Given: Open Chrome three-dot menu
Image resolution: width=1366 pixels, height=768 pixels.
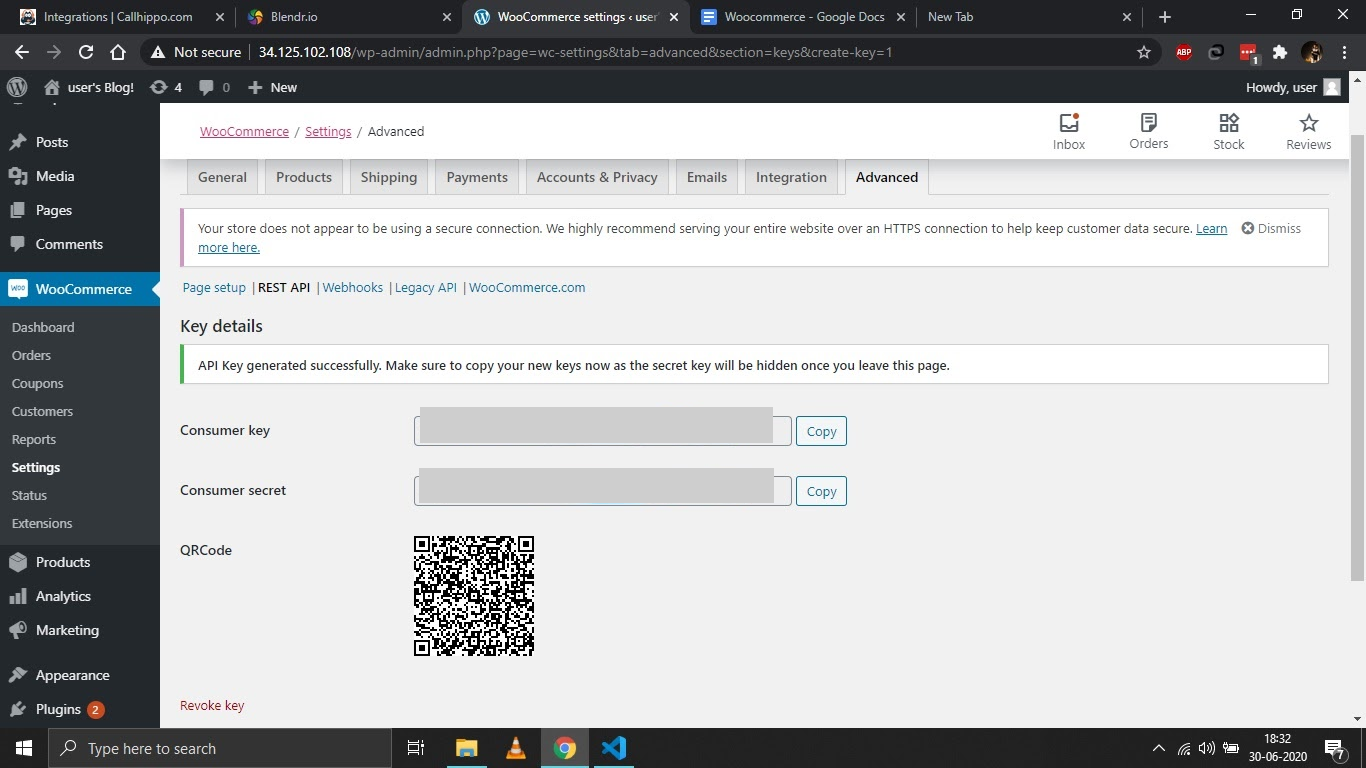Looking at the screenshot, I should [x=1345, y=52].
